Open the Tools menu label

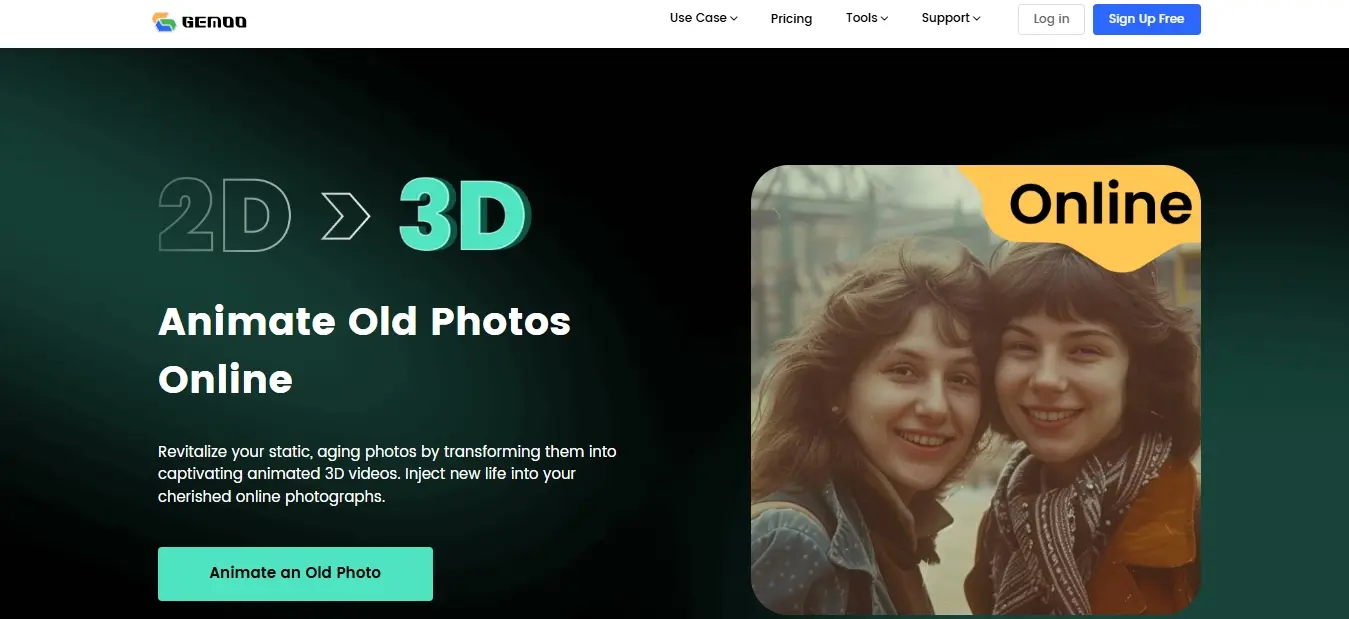pos(861,18)
